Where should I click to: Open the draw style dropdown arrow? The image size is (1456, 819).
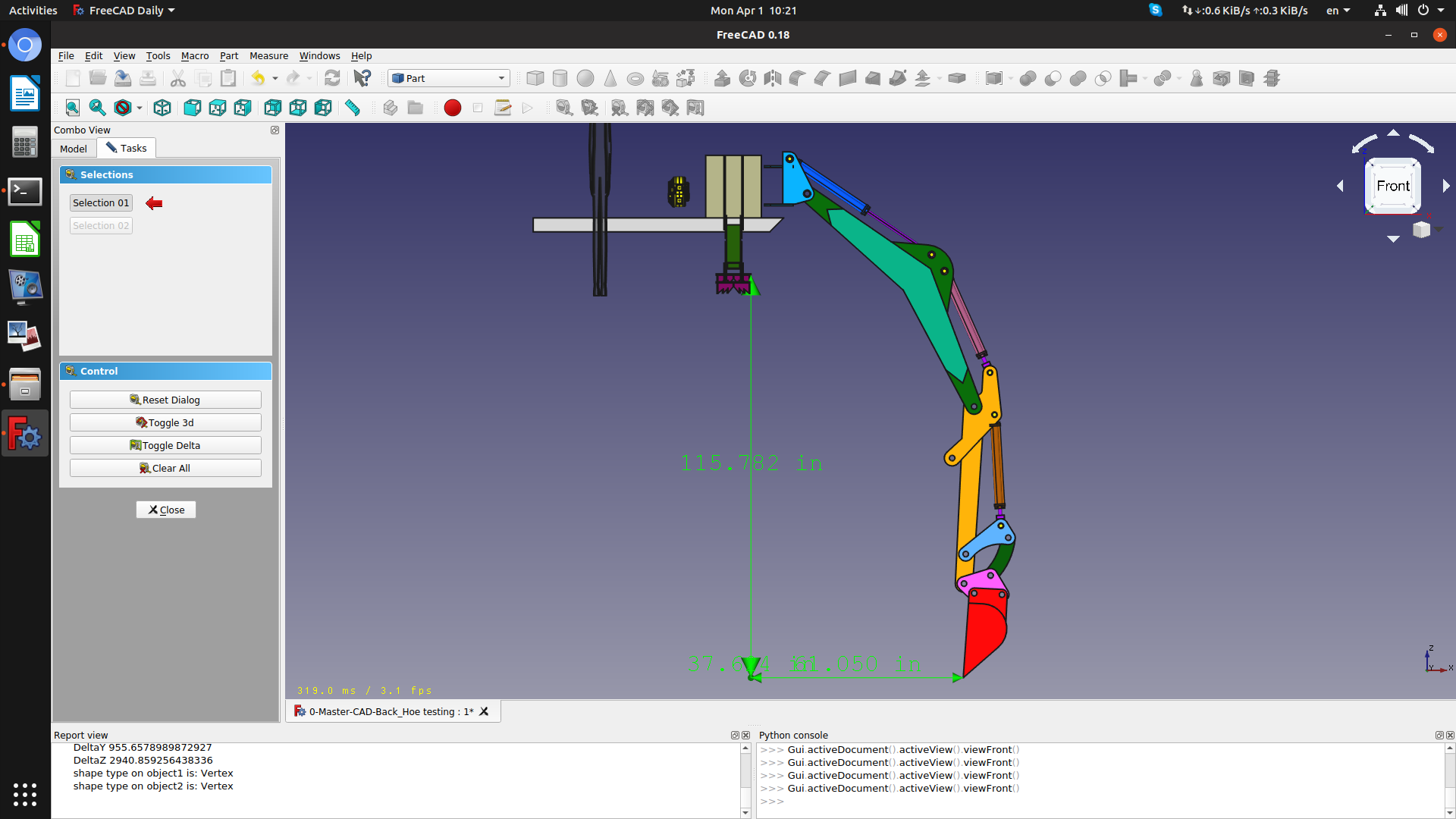140,108
